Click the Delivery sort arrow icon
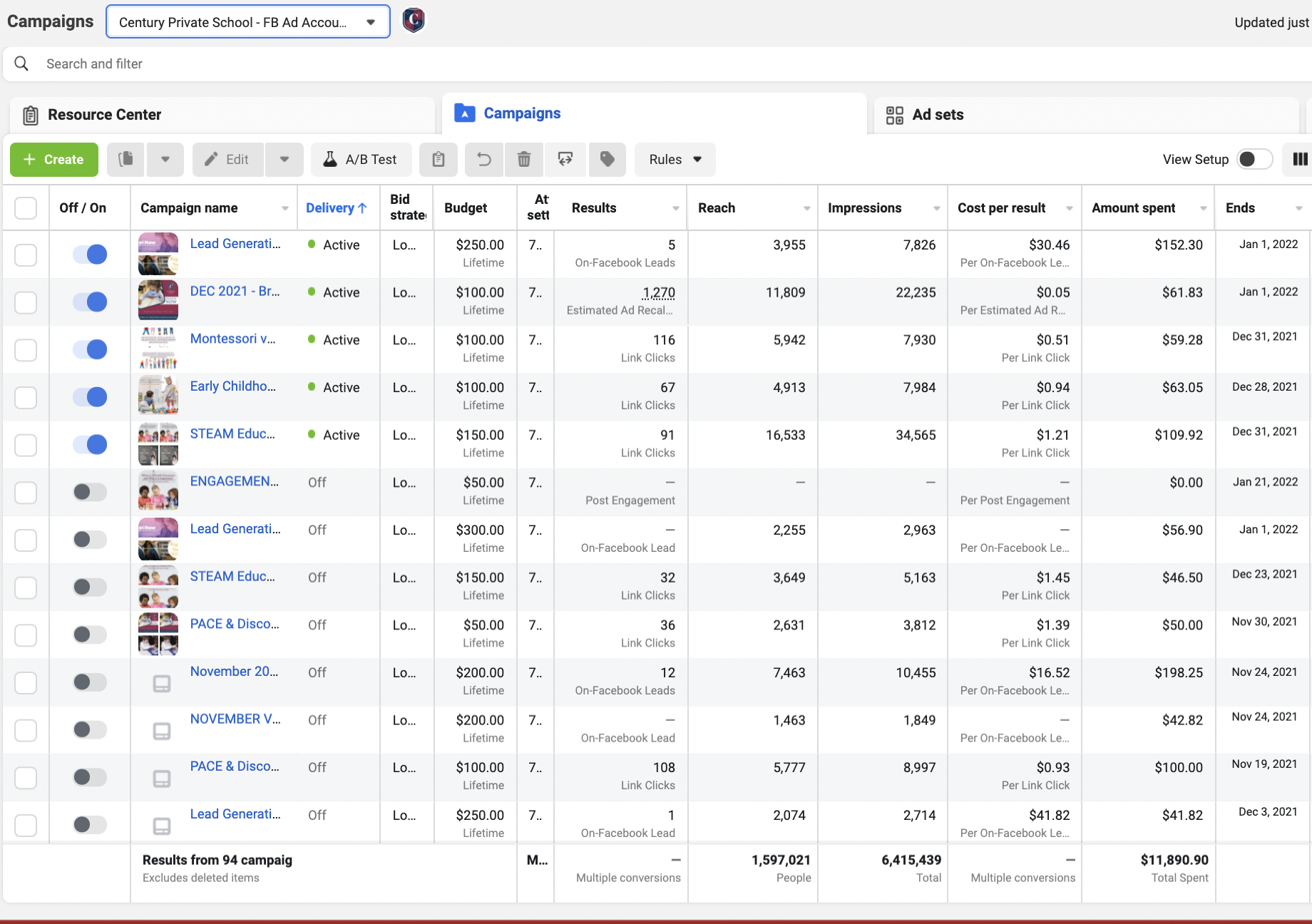The image size is (1312, 924). [x=362, y=208]
